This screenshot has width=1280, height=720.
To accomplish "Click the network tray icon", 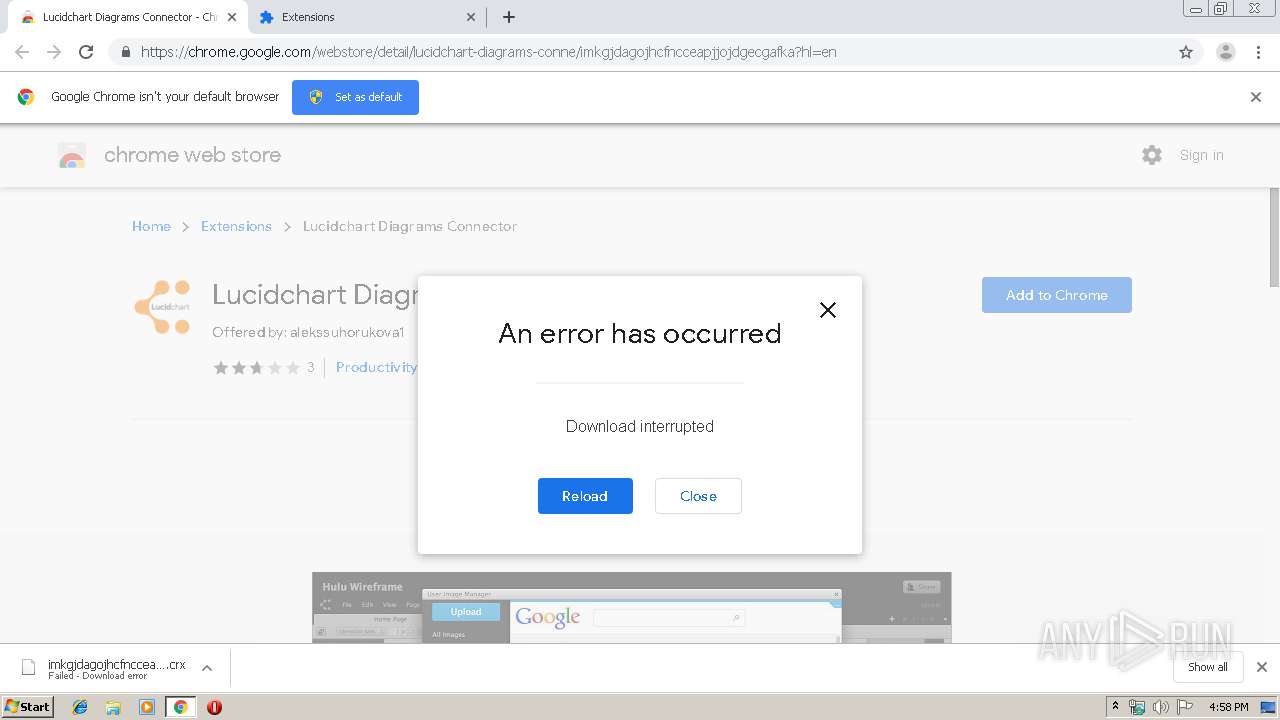I will pyautogui.click(x=1137, y=707).
